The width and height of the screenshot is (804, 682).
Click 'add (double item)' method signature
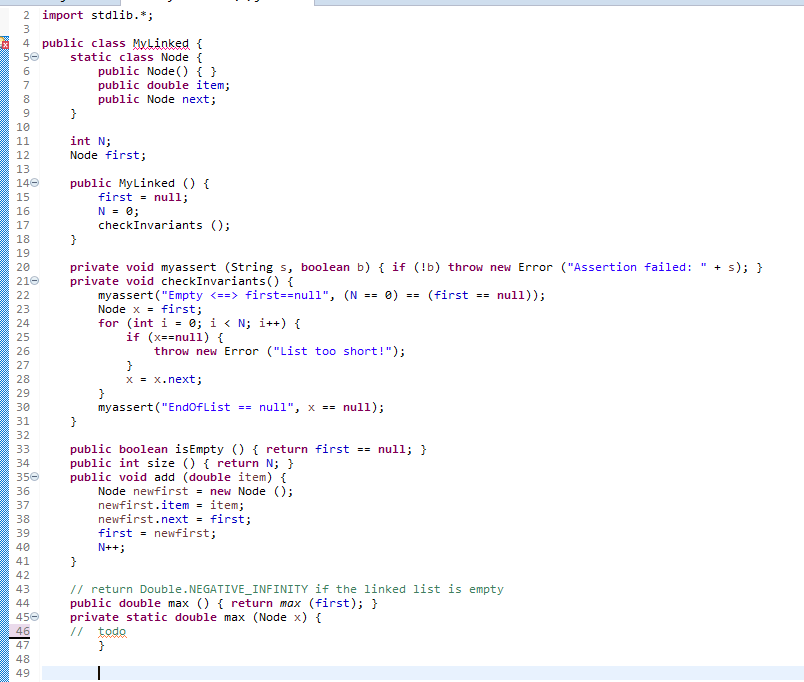(213, 477)
